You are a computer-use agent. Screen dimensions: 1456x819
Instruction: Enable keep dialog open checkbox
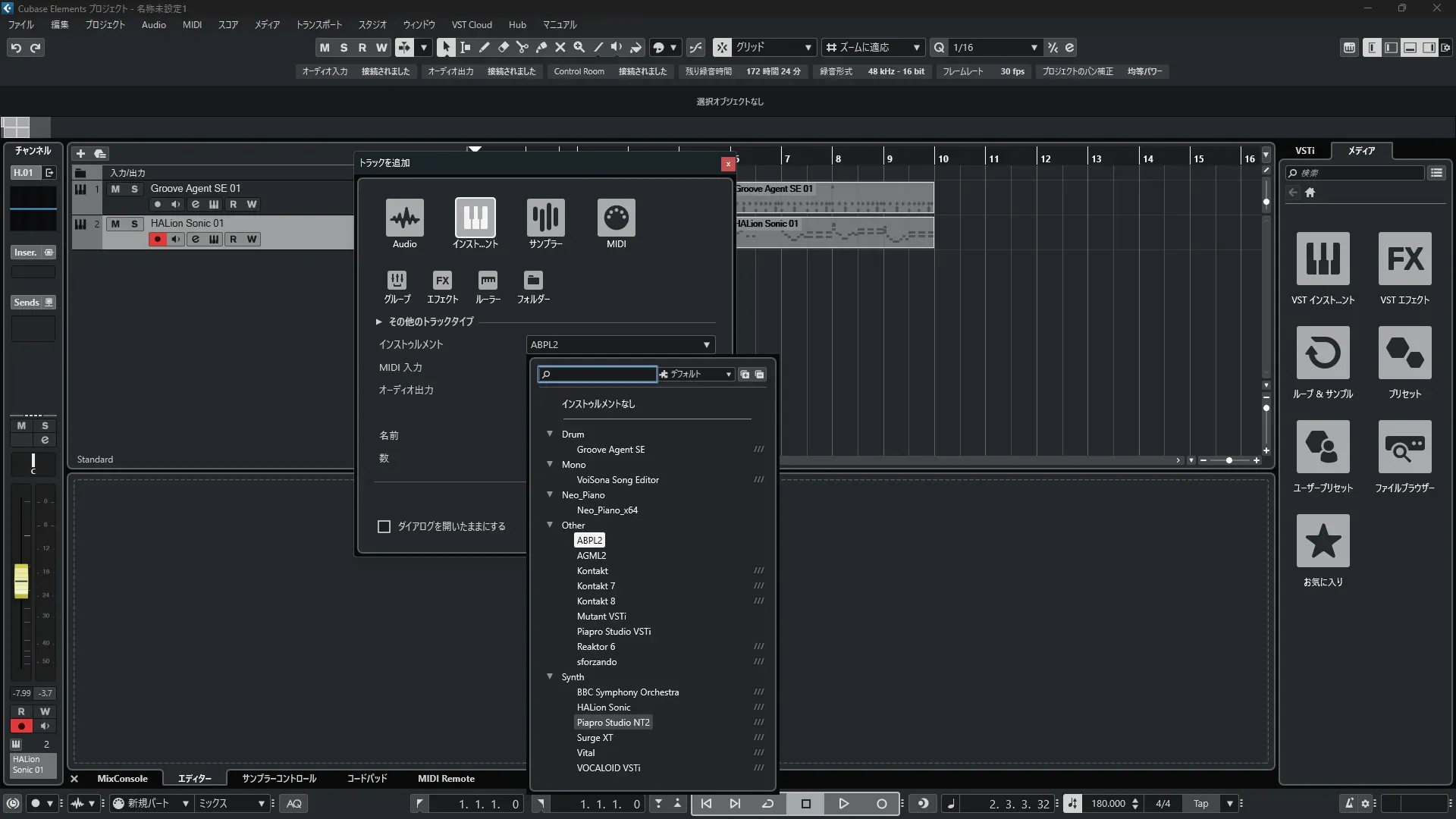click(x=384, y=526)
